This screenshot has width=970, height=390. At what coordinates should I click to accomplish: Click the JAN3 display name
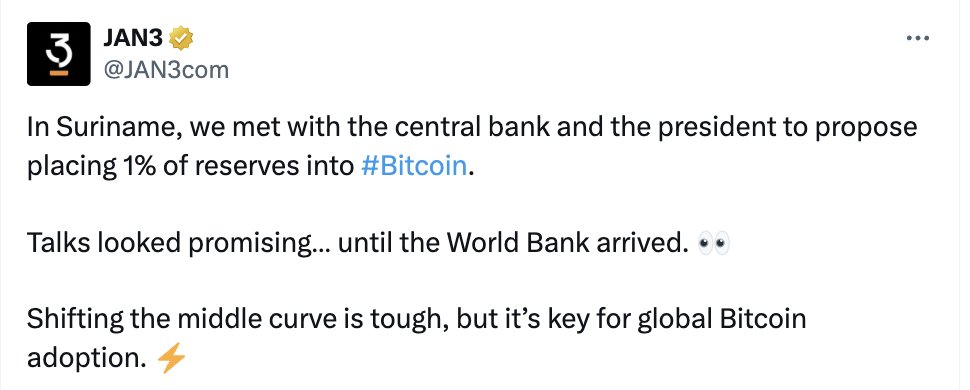coord(135,38)
